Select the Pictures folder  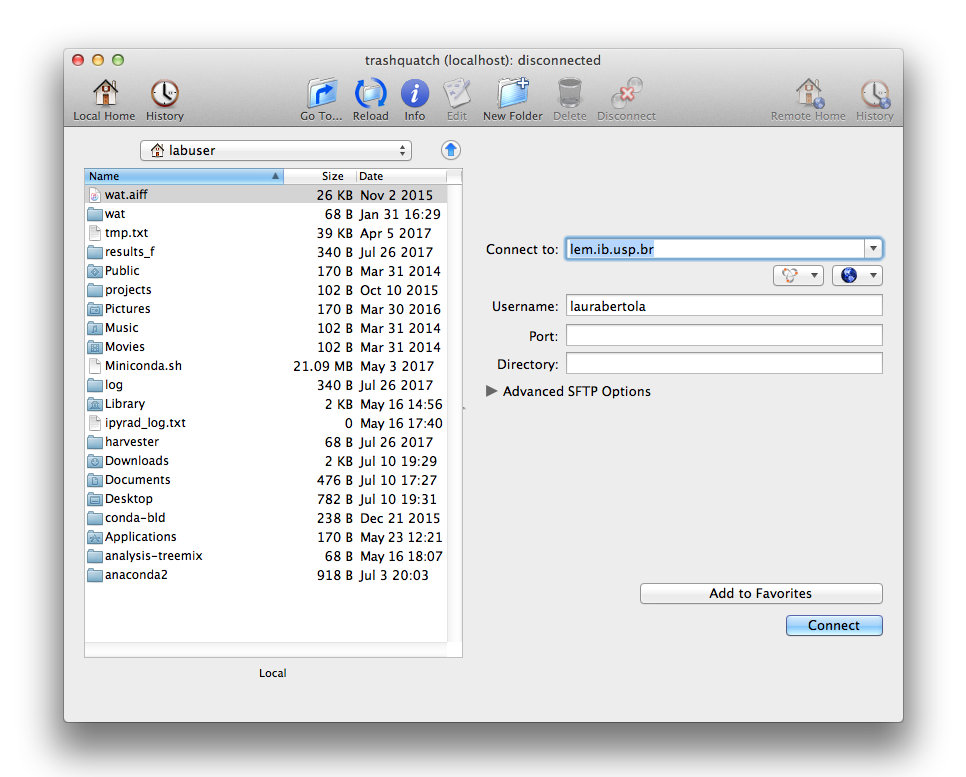click(x=266, y=309)
